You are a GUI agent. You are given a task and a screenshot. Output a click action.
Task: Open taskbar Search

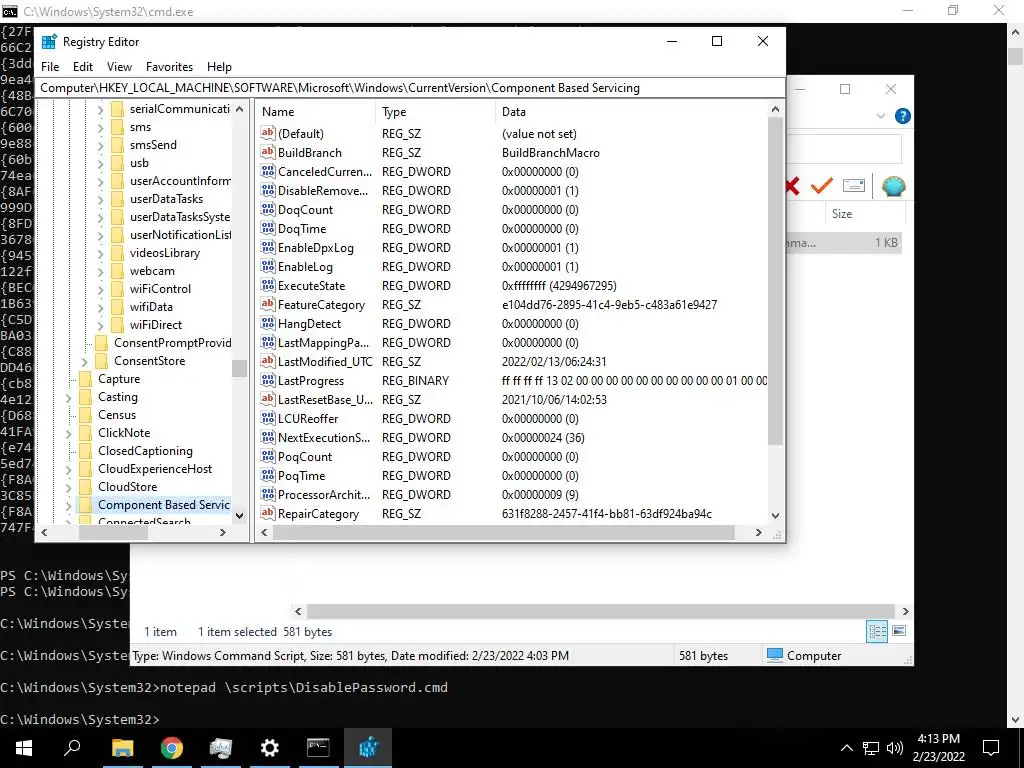pos(72,748)
